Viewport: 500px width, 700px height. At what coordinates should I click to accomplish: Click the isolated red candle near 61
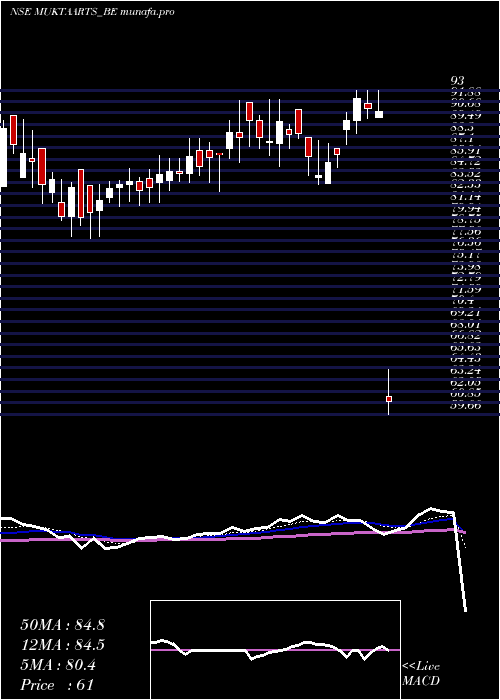pos(389,399)
